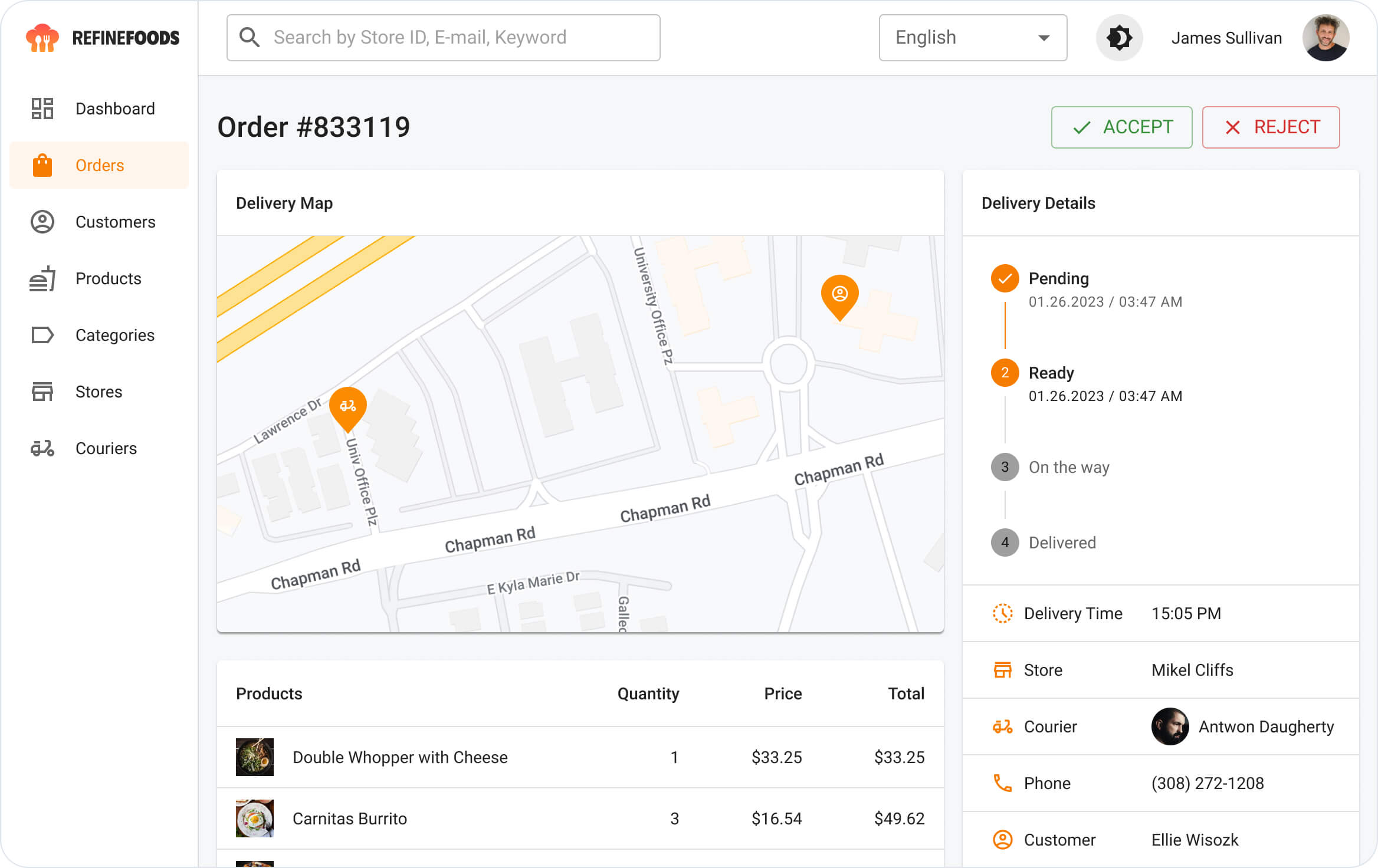Reject order #833119
Viewport: 1378px width, 868px height.
pyautogui.click(x=1271, y=127)
